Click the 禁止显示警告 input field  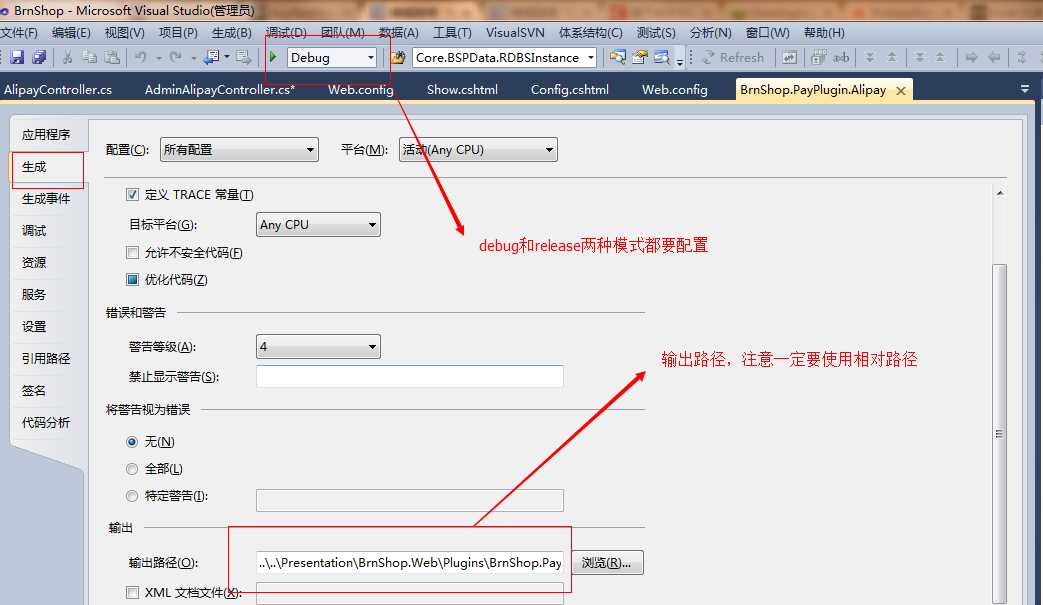[410, 376]
